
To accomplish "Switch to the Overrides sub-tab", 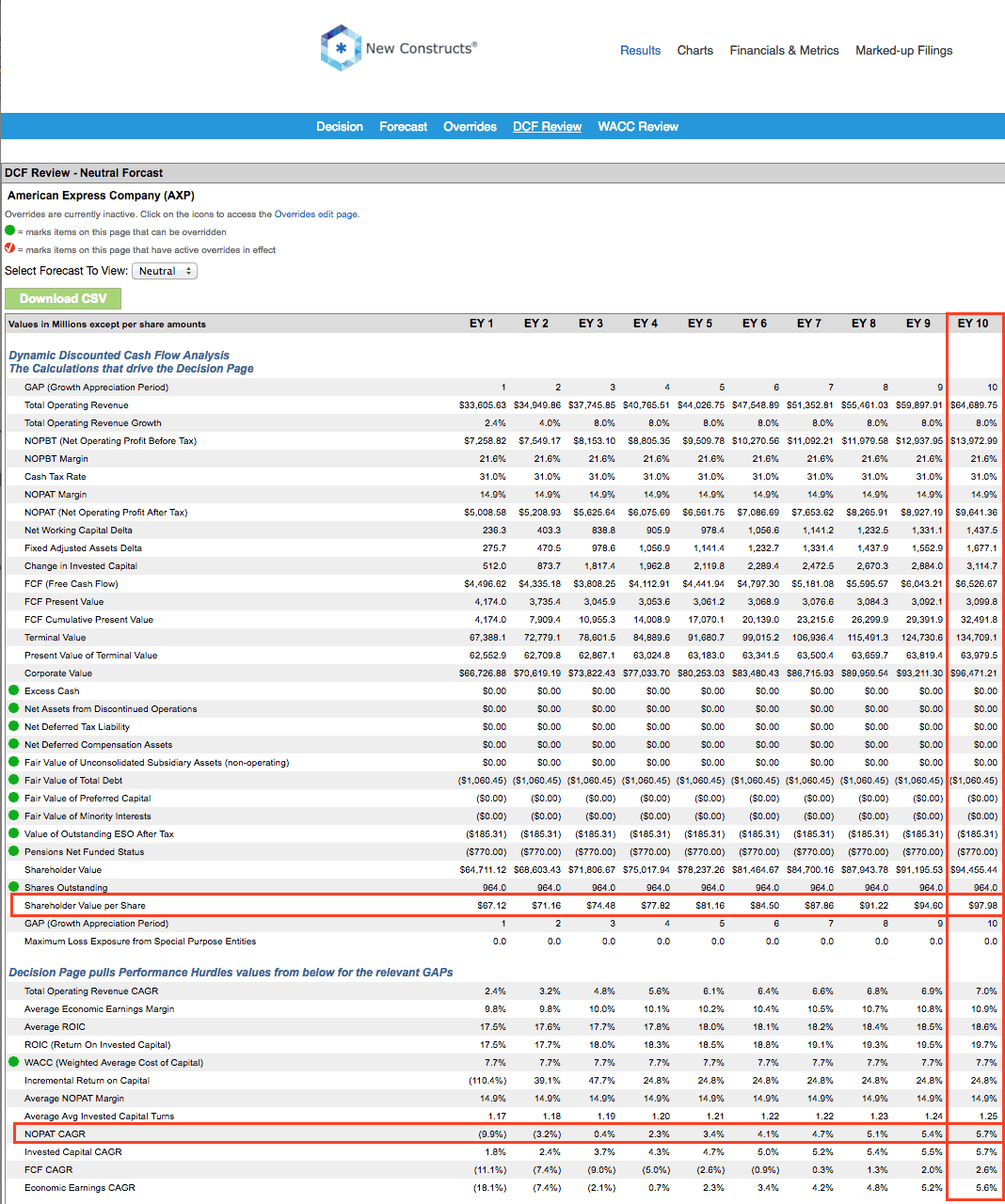I will coord(470,126).
